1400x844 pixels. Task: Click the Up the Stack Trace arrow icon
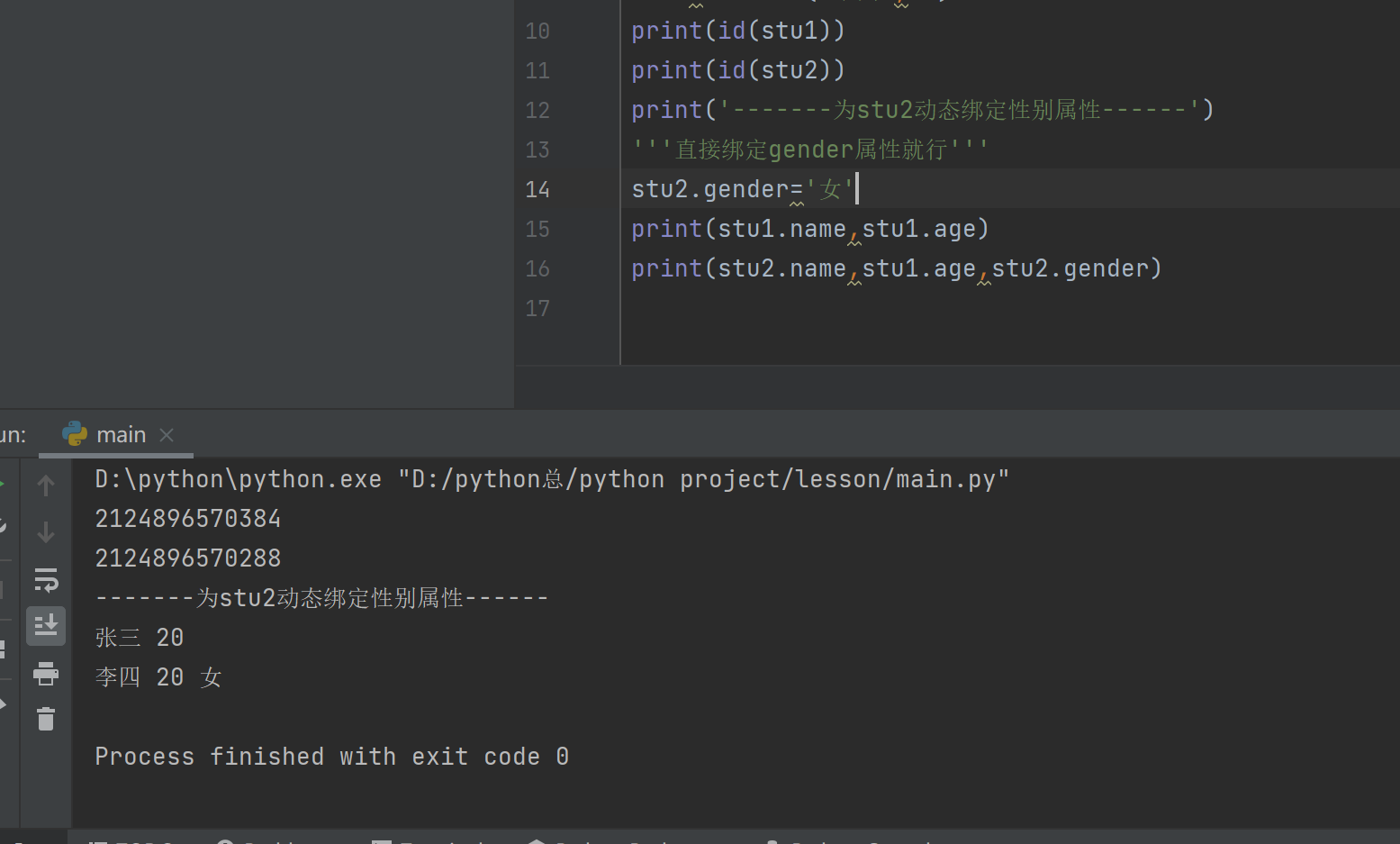point(46,486)
